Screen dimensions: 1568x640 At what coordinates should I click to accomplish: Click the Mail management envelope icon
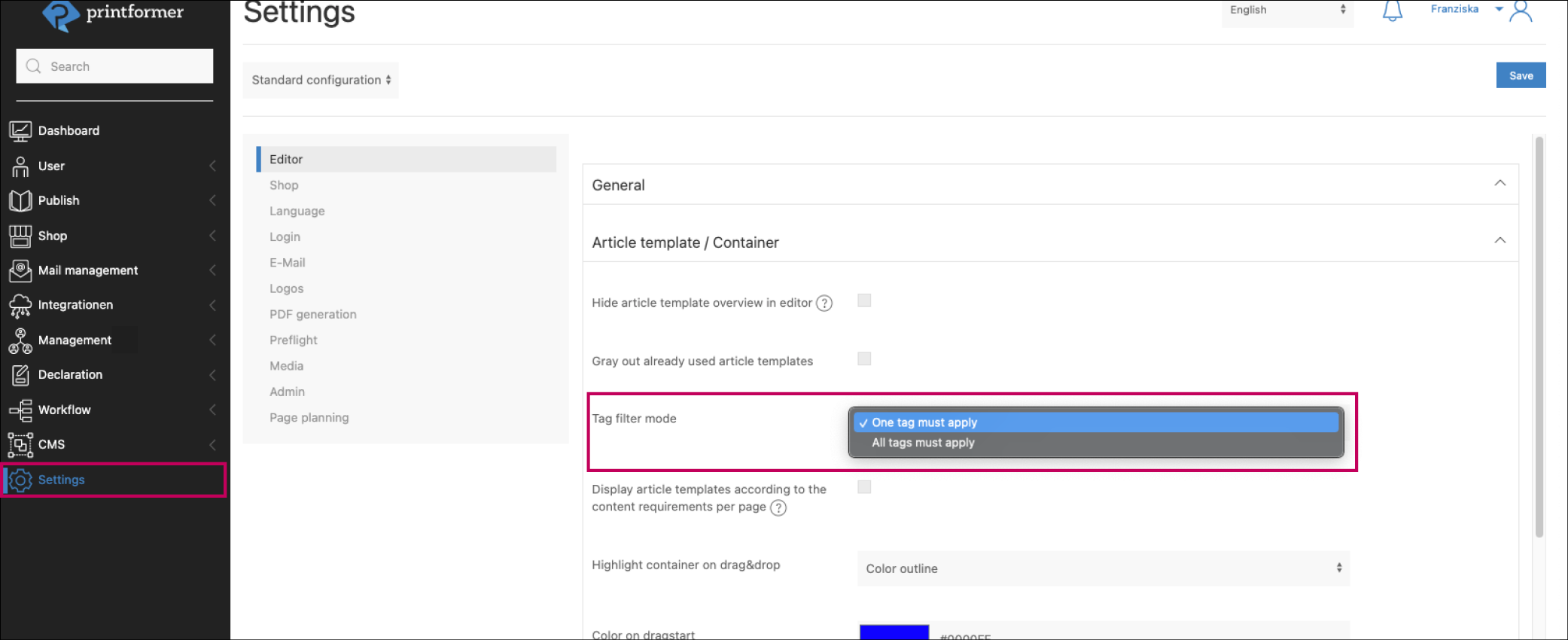coord(20,270)
